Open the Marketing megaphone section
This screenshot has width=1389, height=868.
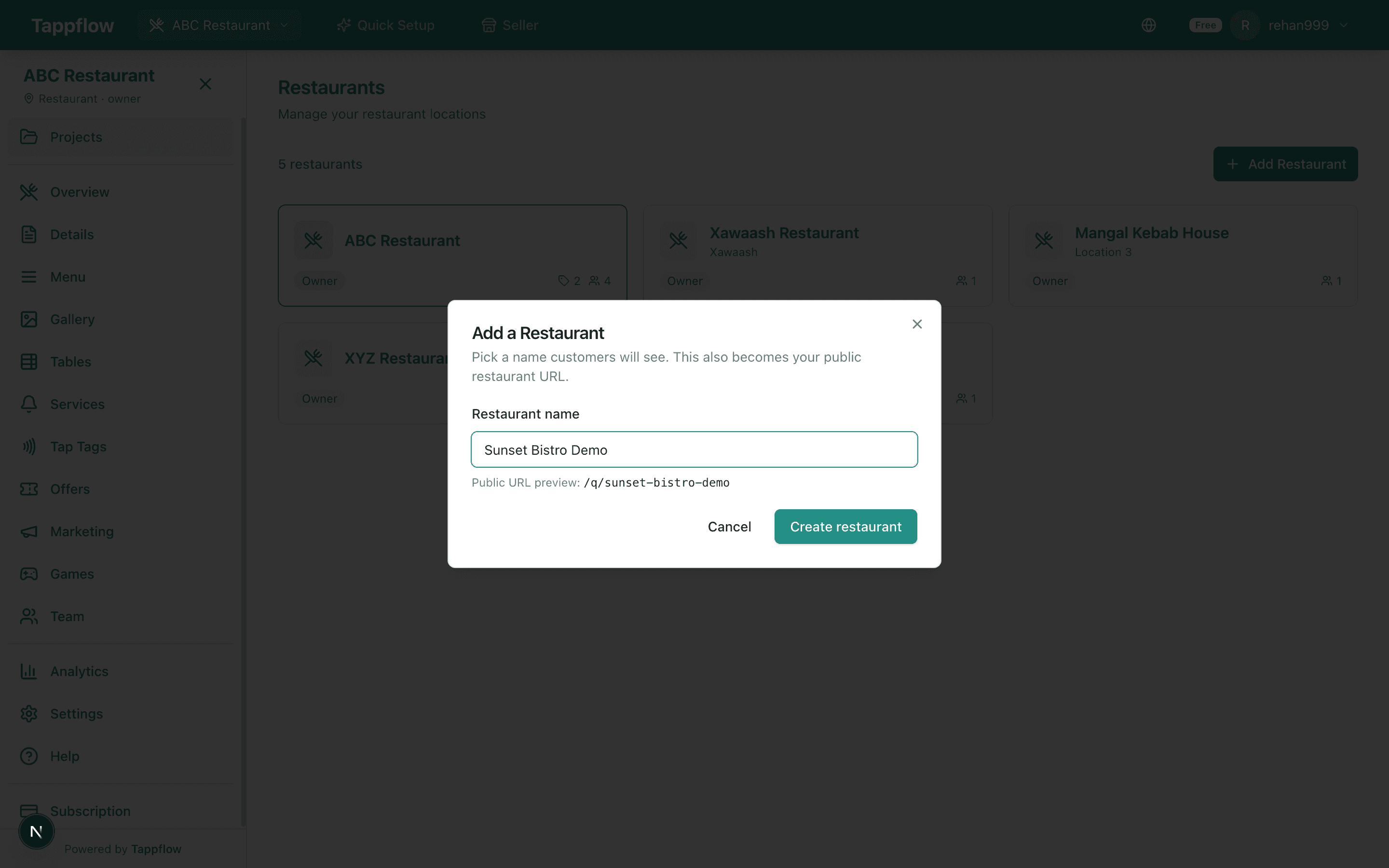pyautogui.click(x=29, y=531)
